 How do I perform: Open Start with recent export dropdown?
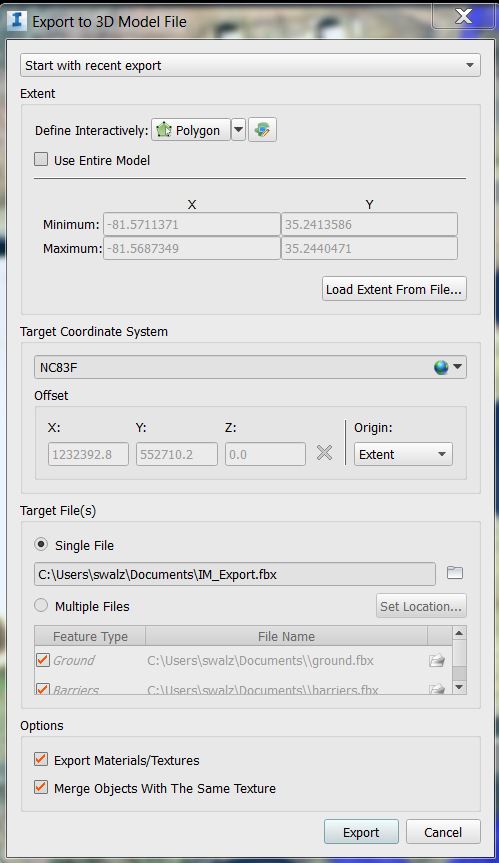250,65
